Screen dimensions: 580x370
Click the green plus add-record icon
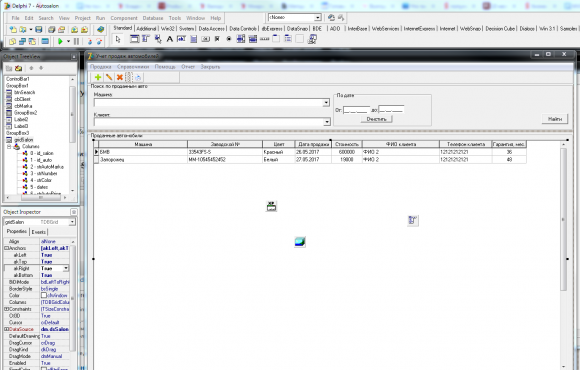tap(98, 77)
